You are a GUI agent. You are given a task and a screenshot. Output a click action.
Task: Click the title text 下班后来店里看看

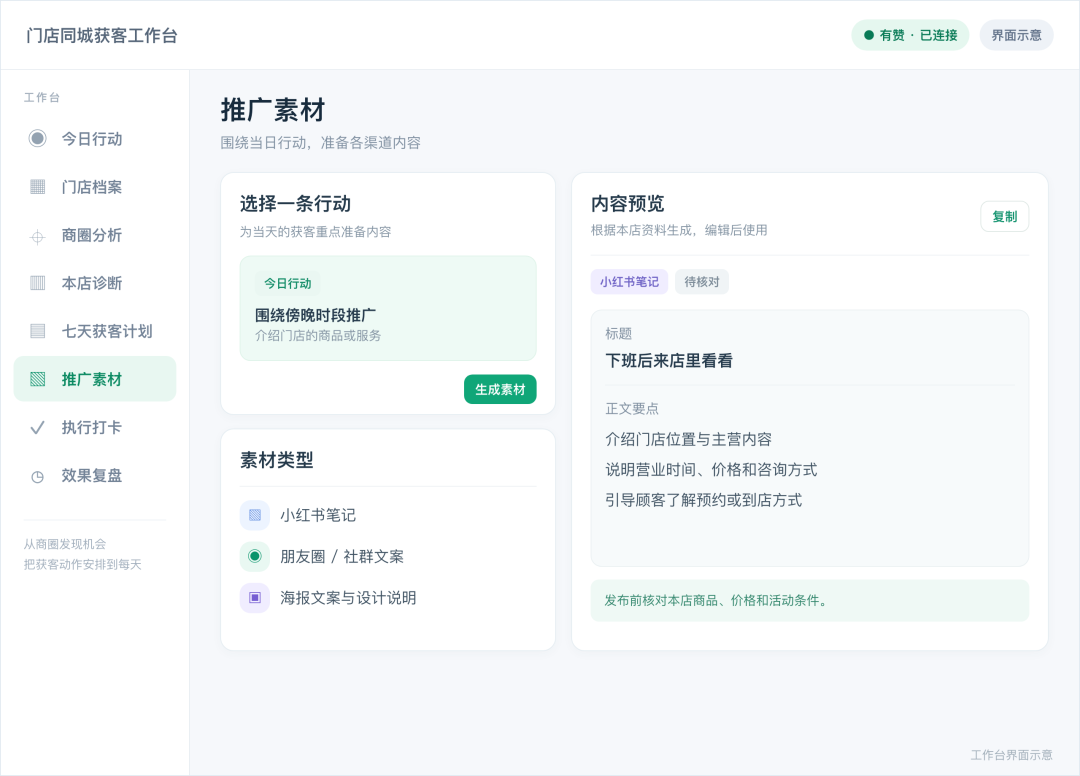(x=669, y=361)
